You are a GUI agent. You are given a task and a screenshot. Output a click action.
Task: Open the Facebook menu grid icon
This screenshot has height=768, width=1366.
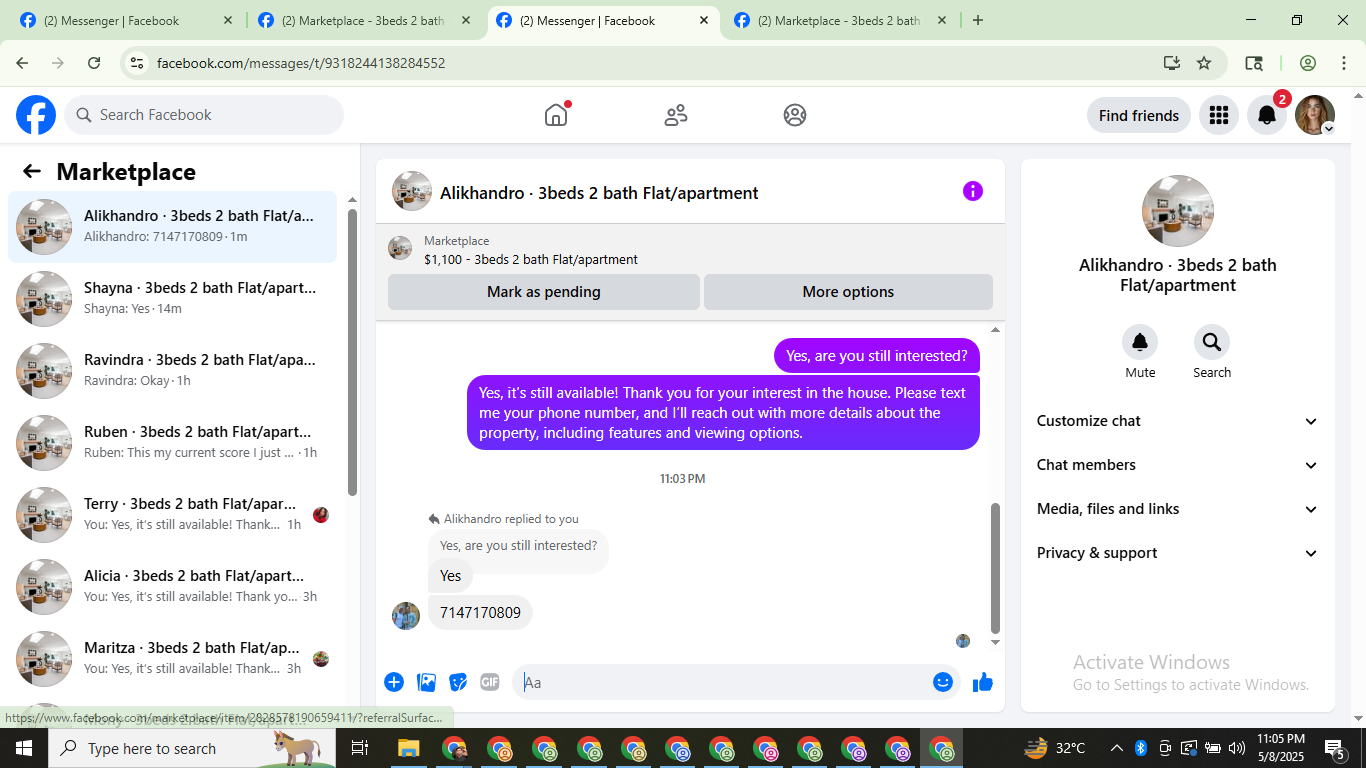pos(1218,115)
